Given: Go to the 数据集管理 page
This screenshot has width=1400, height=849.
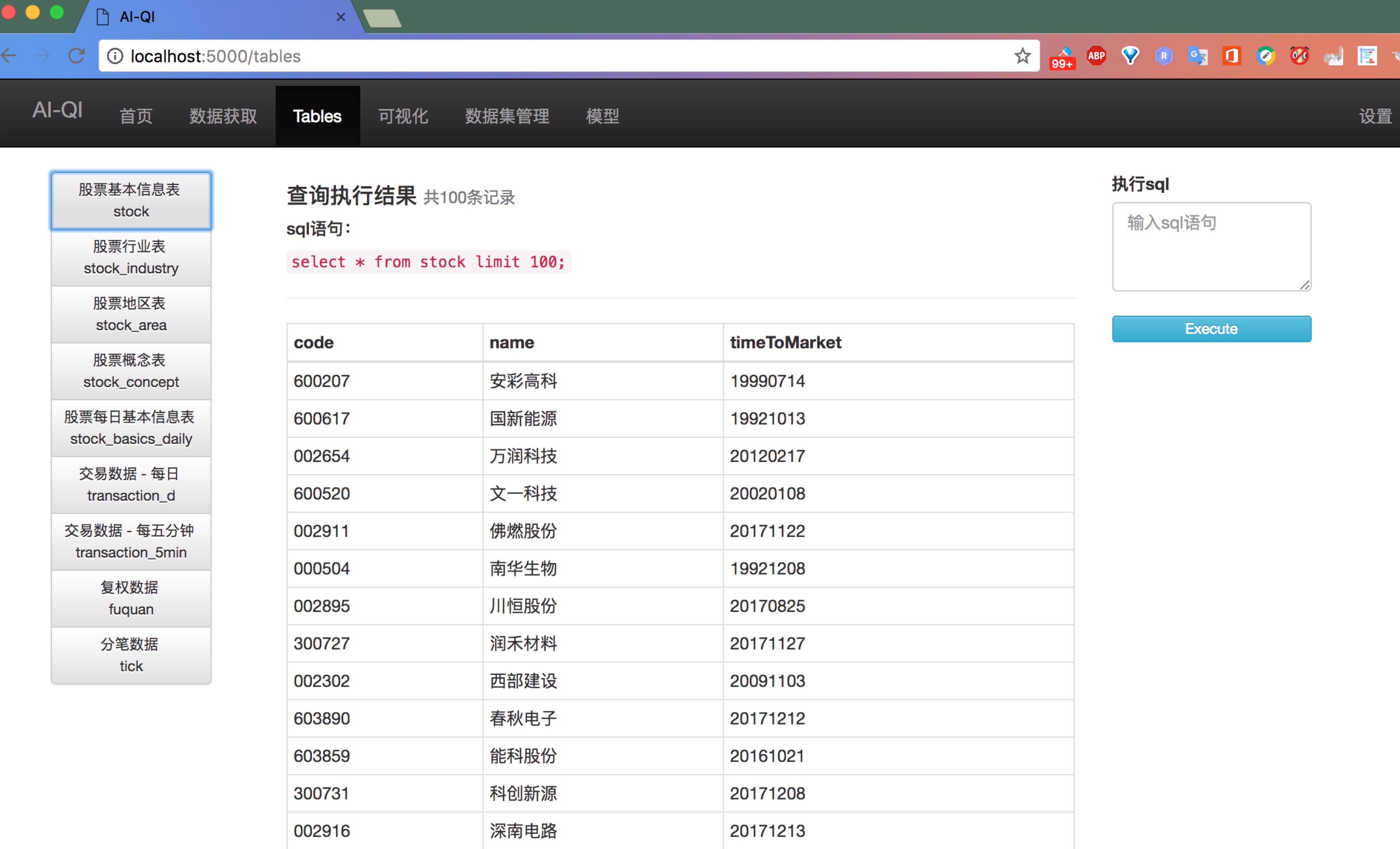Looking at the screenshot, I should [x=507, y=116].
